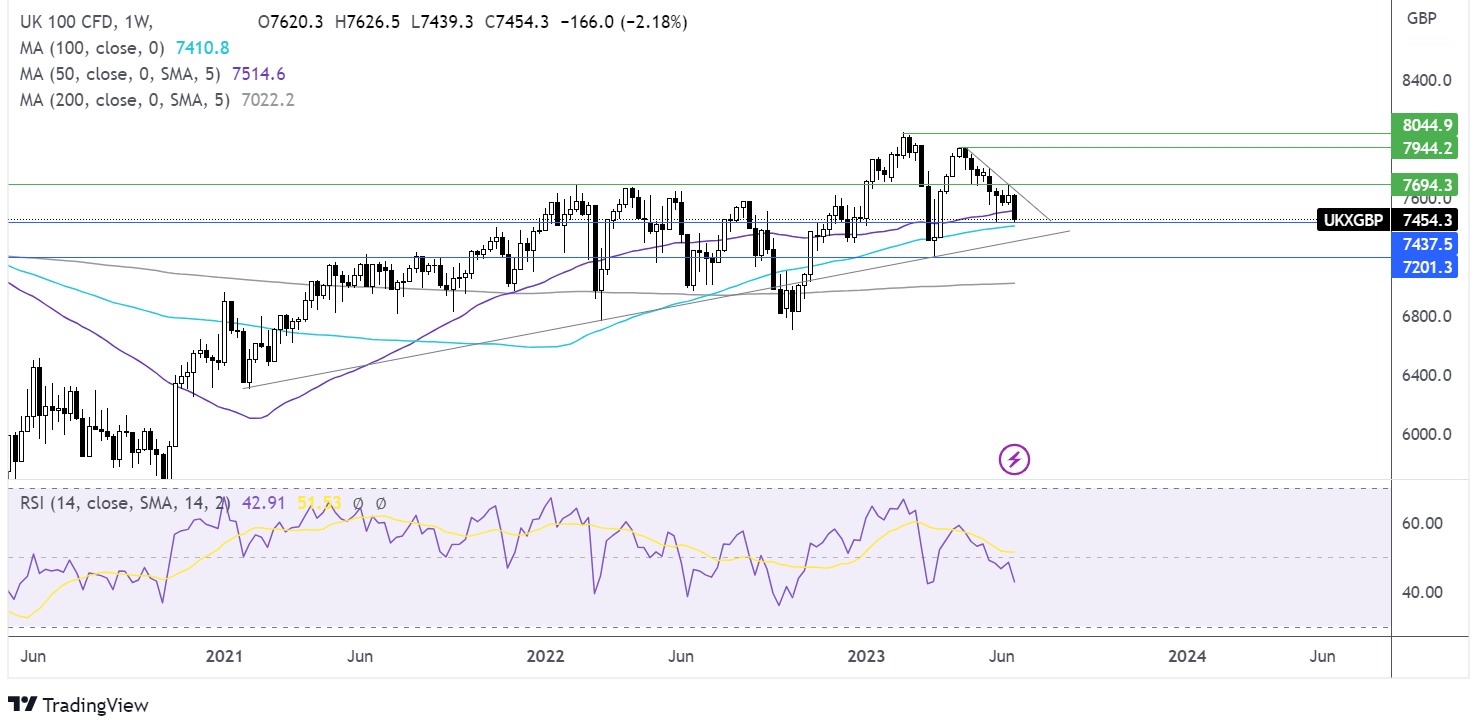Image resolution: width=1484 pixels, height=721 pixels.
Task: Click the Jun label between 2022 and 2023
Action: point(680,656)
